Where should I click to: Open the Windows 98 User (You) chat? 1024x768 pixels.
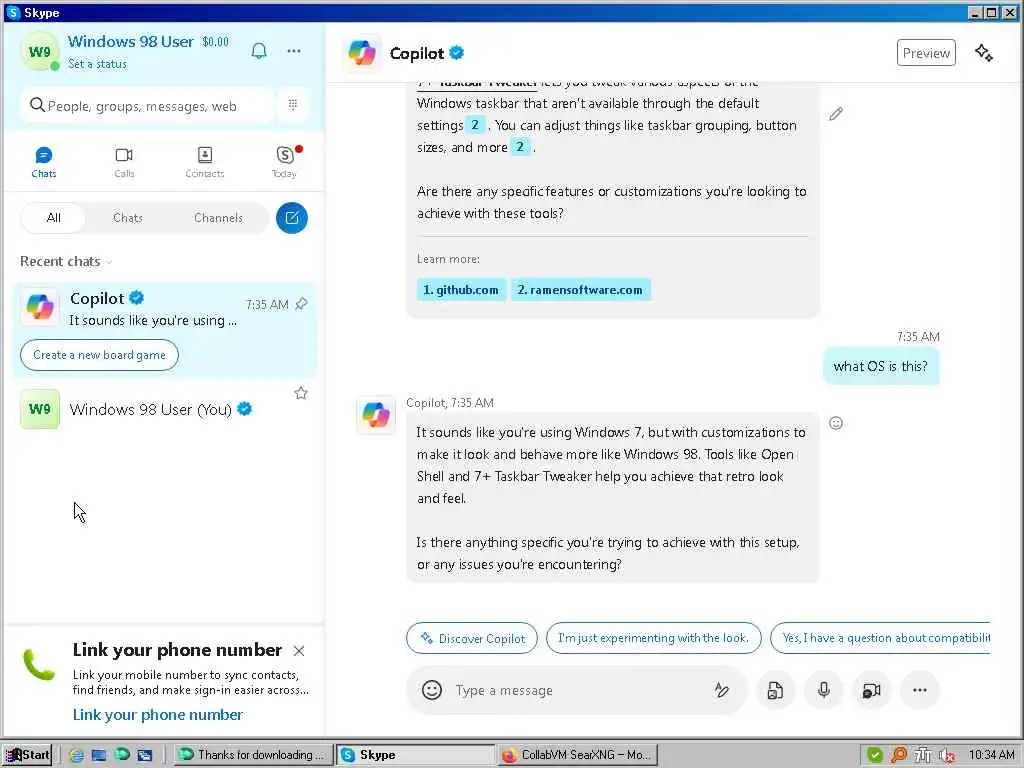[165, 409]
